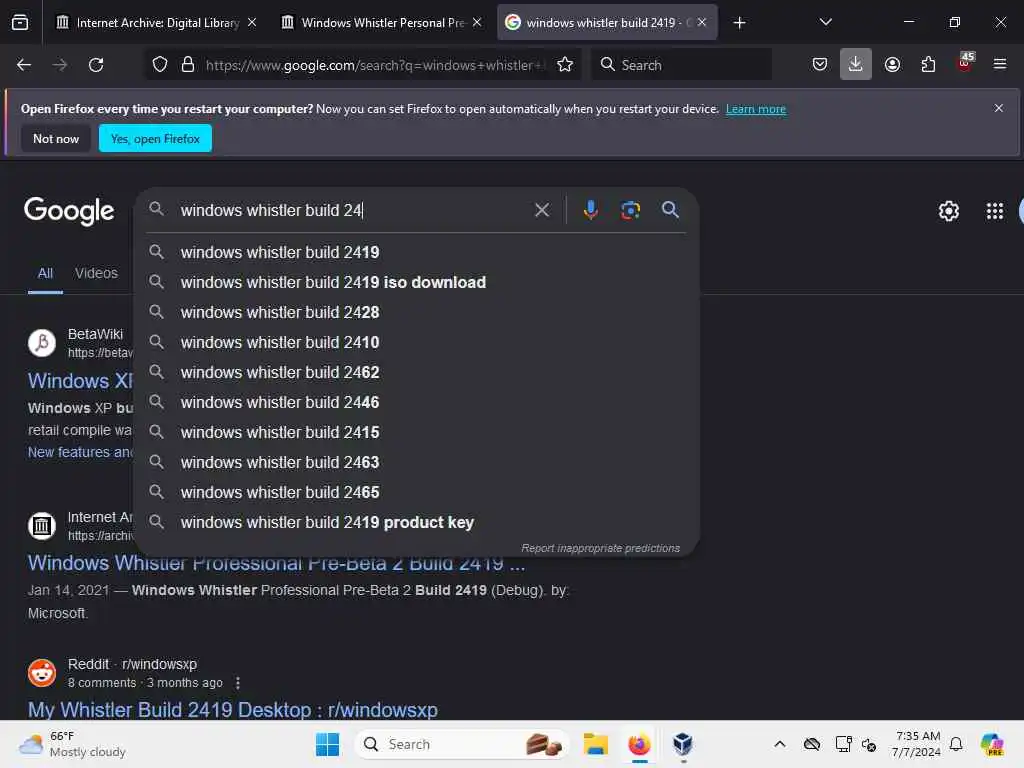Open Firefox View recent browsing icon

pyautogui.click(x=20, y=22)
